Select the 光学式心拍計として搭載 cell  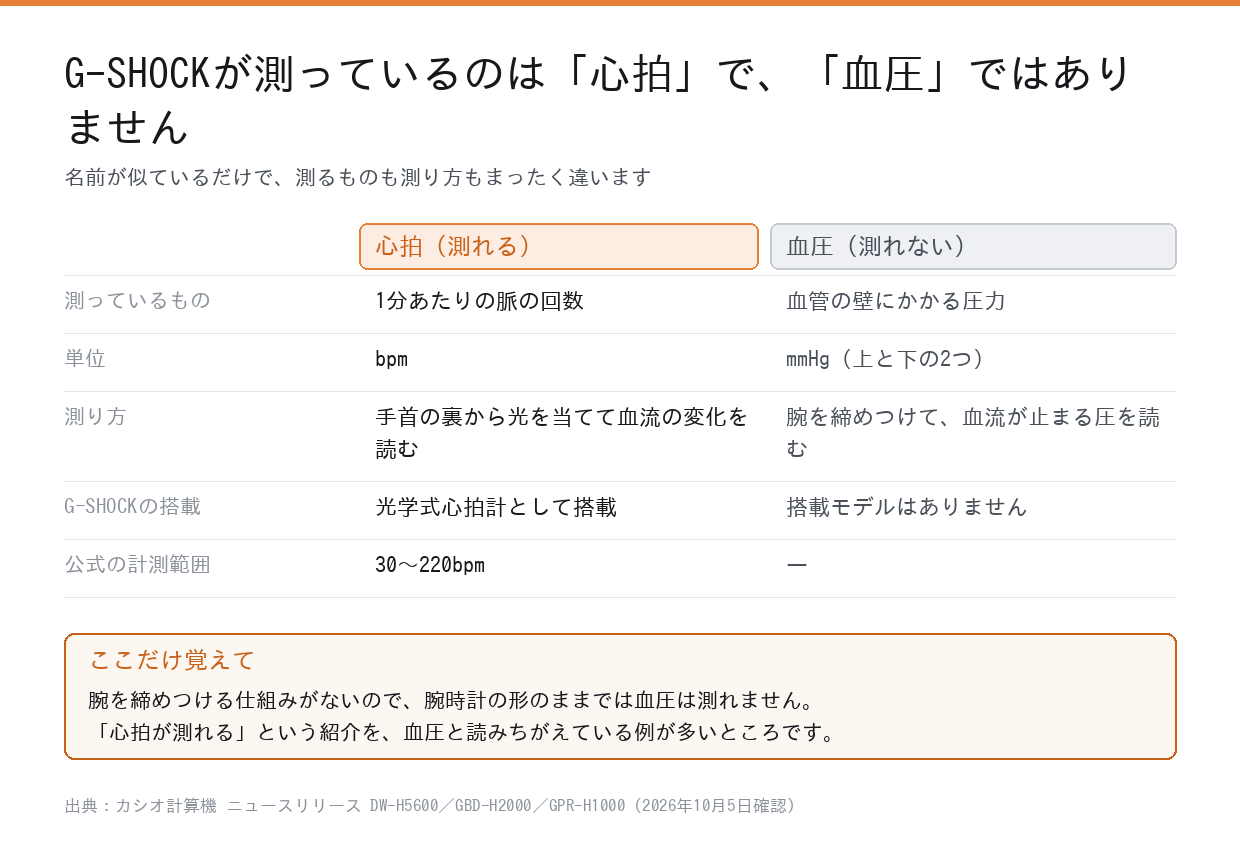pyautogui.click(x=496, y=507)
